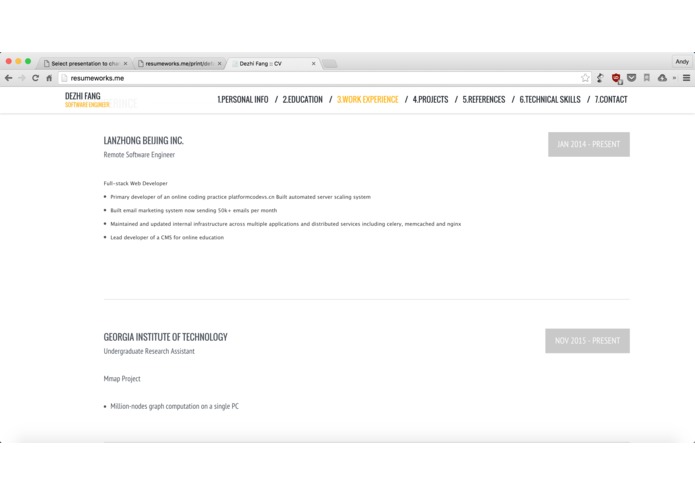Image resolution: width=695 pixels, height=494 pixels.
Task: Click the 'Lead developer of a CMS' bullet
Action: (167, 237)
